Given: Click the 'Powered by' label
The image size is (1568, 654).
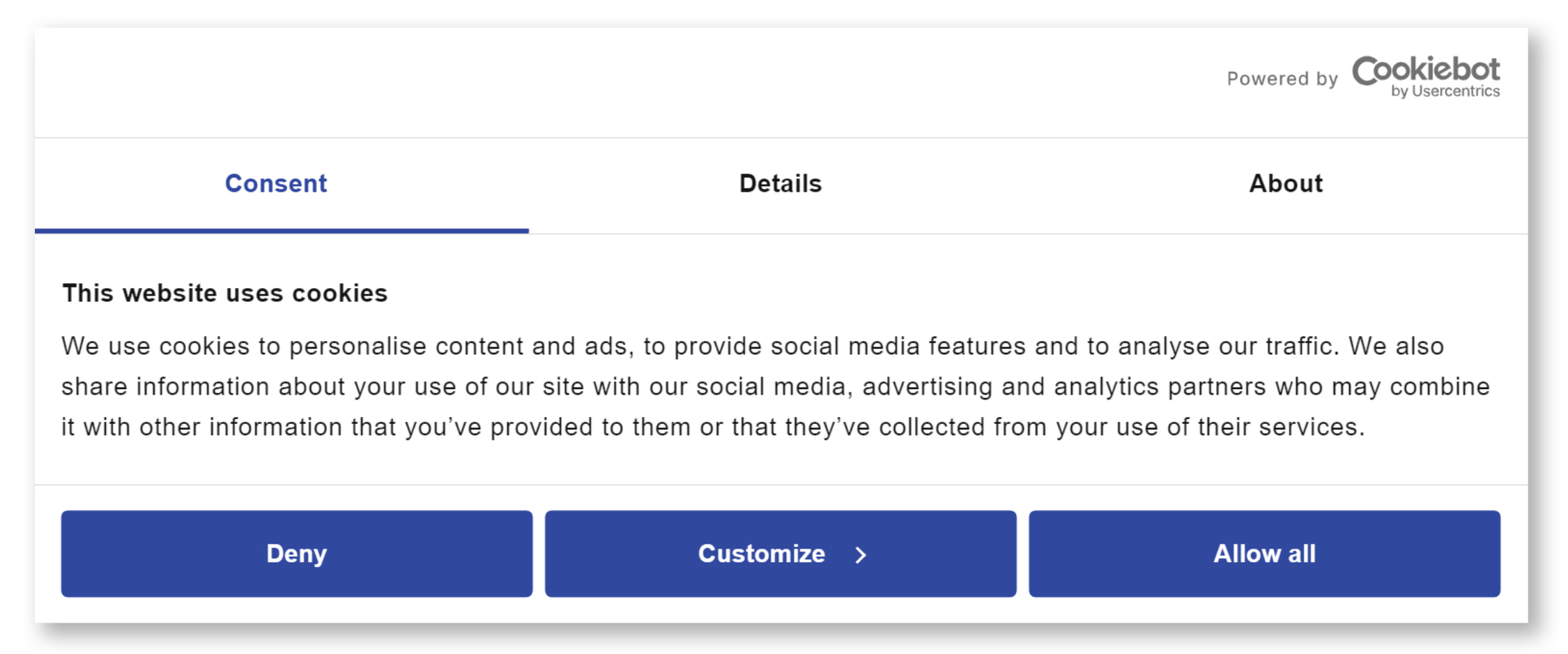Looking at the screenshot, I should [x=1282, y=79].
